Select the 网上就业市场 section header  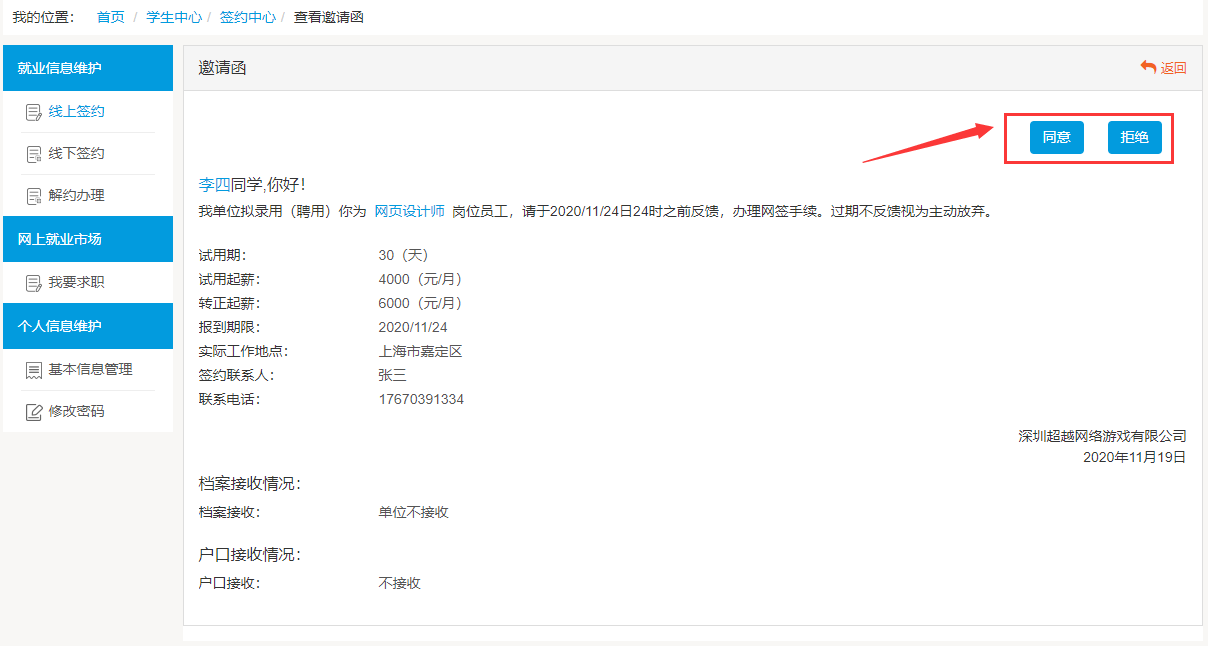point(88,239)
